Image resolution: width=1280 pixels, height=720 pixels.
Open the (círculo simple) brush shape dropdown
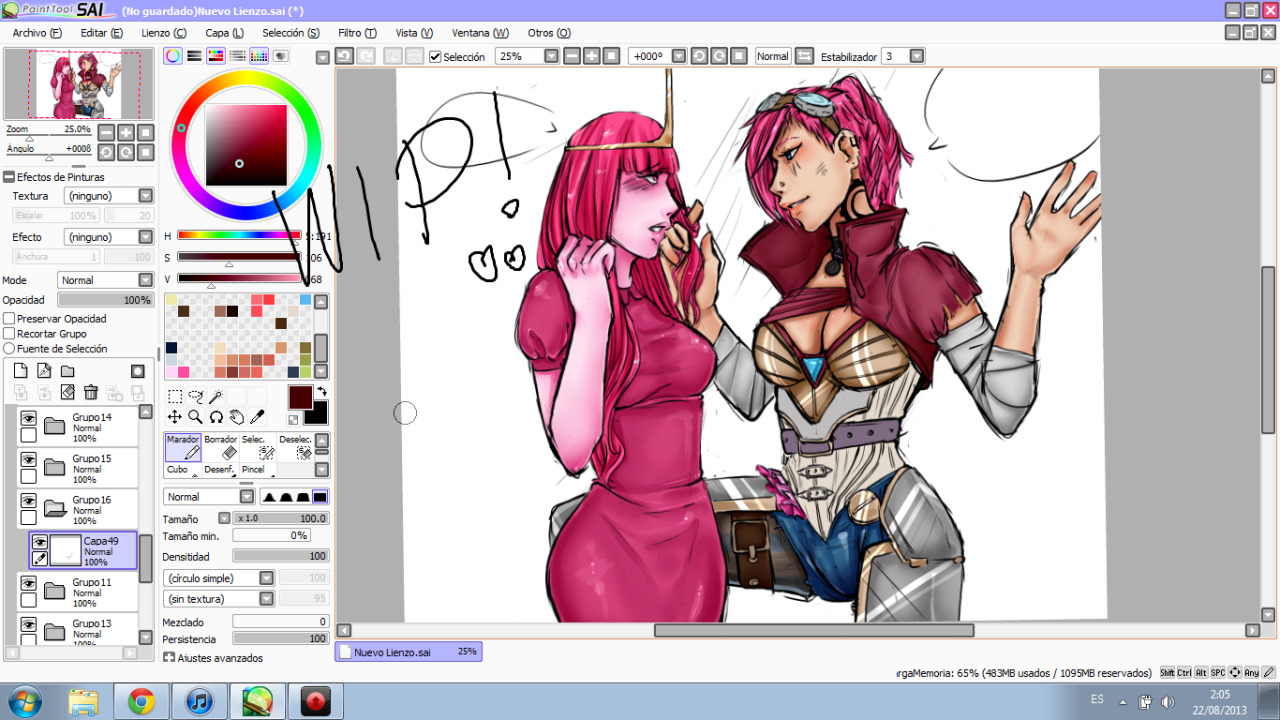click(219, 578)
